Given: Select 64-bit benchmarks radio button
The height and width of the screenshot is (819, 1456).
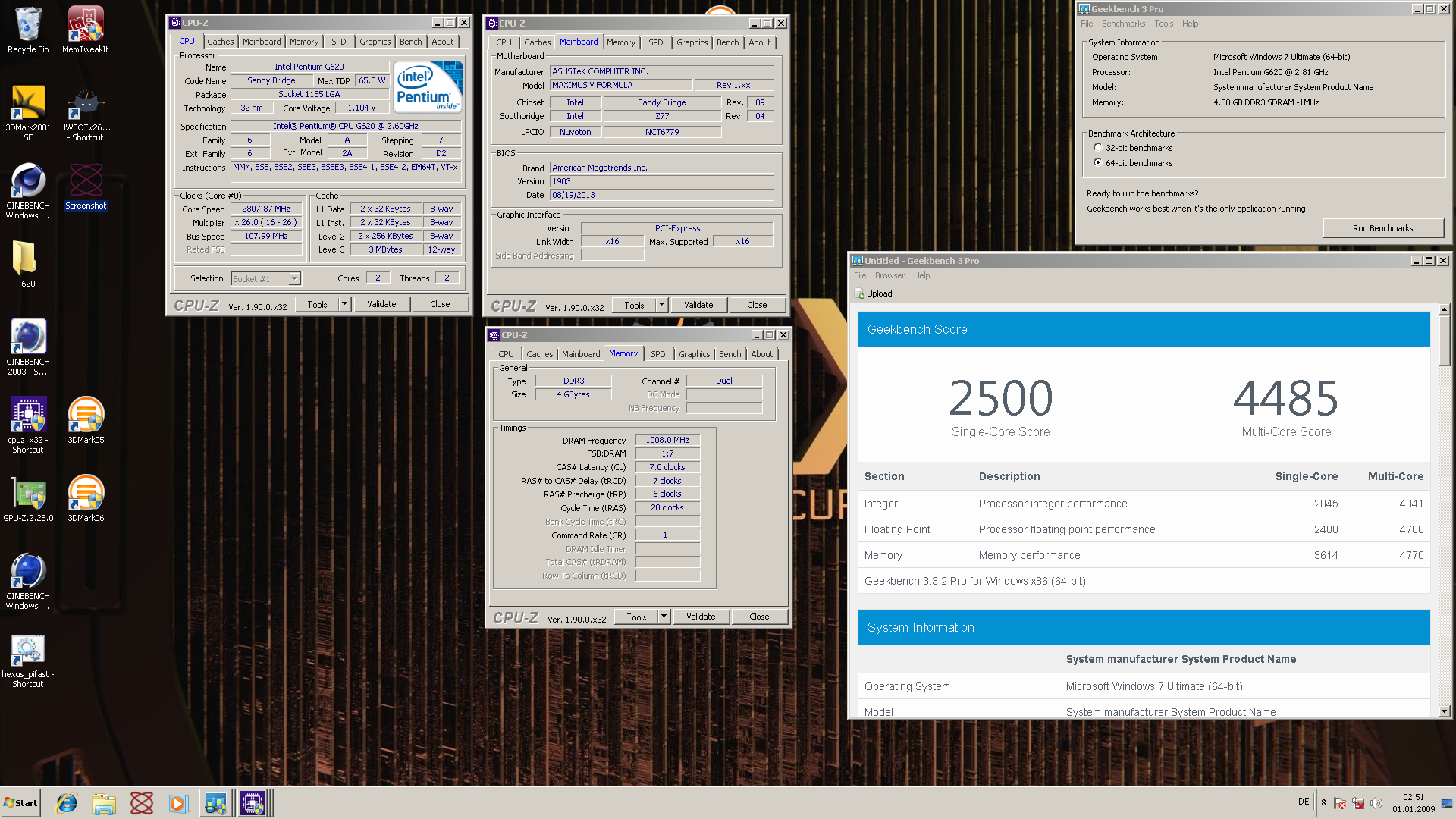Looking at the screenshot, I should click(x=1097, y=163).
